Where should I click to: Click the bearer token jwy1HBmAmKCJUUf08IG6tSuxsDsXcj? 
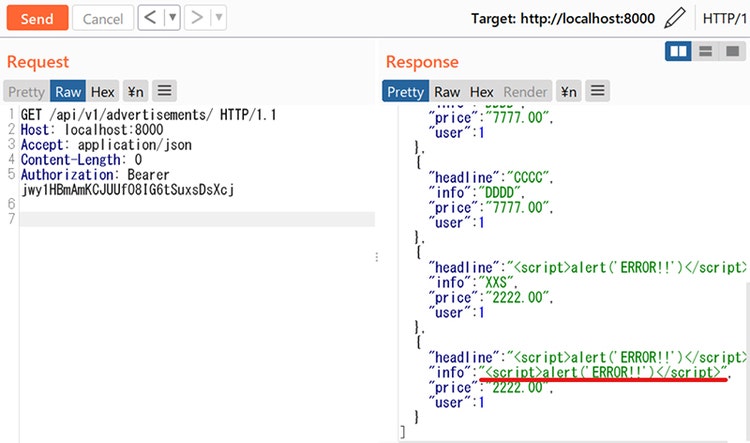point(128,189)
